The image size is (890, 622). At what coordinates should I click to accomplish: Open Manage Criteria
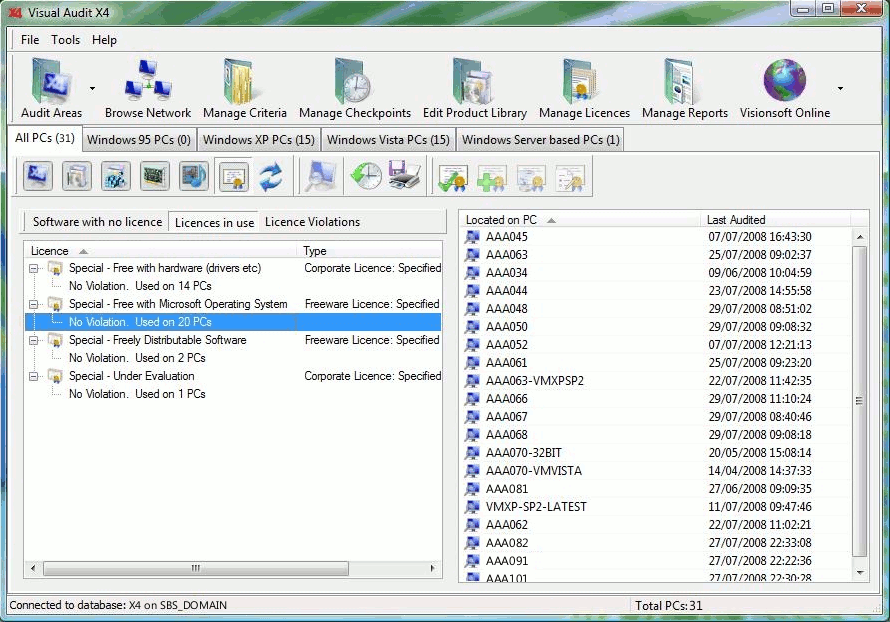245,88
